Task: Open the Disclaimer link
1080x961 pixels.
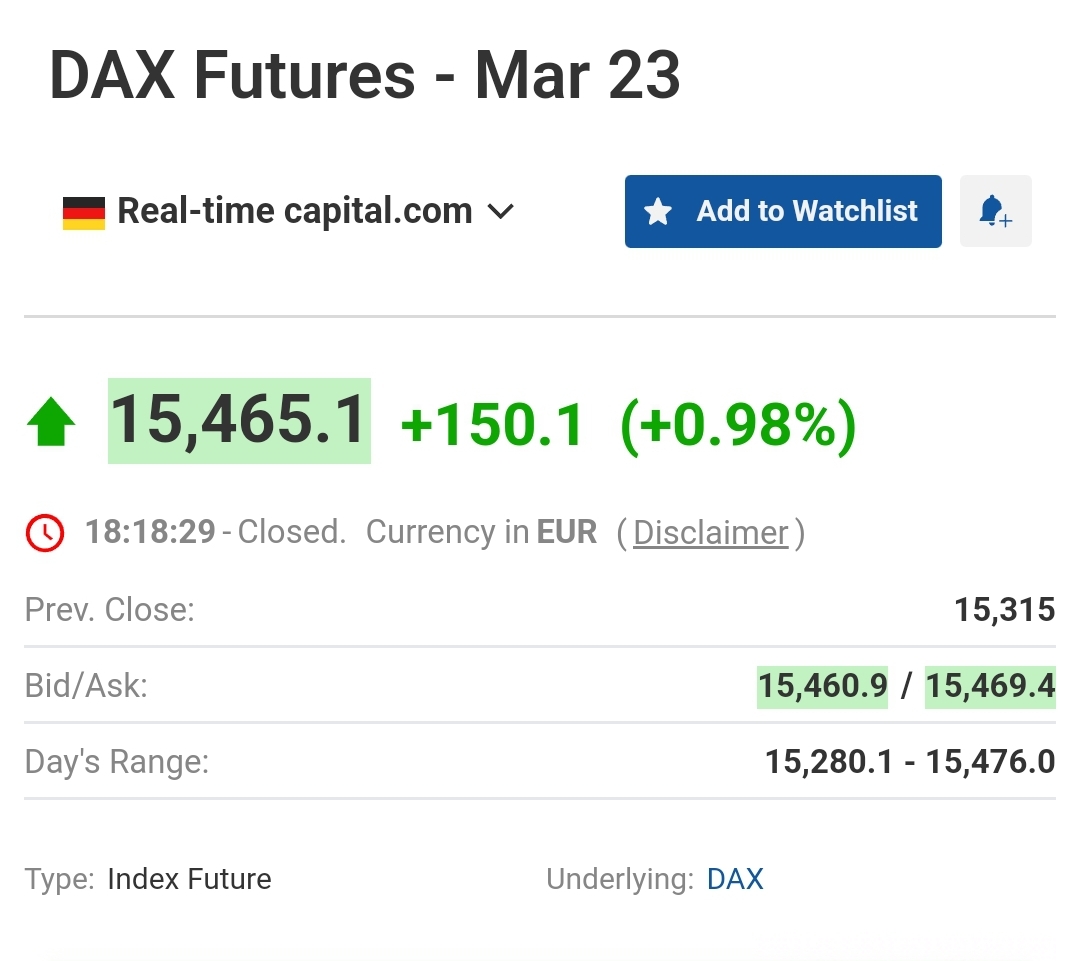Action: tap(710, 533)
